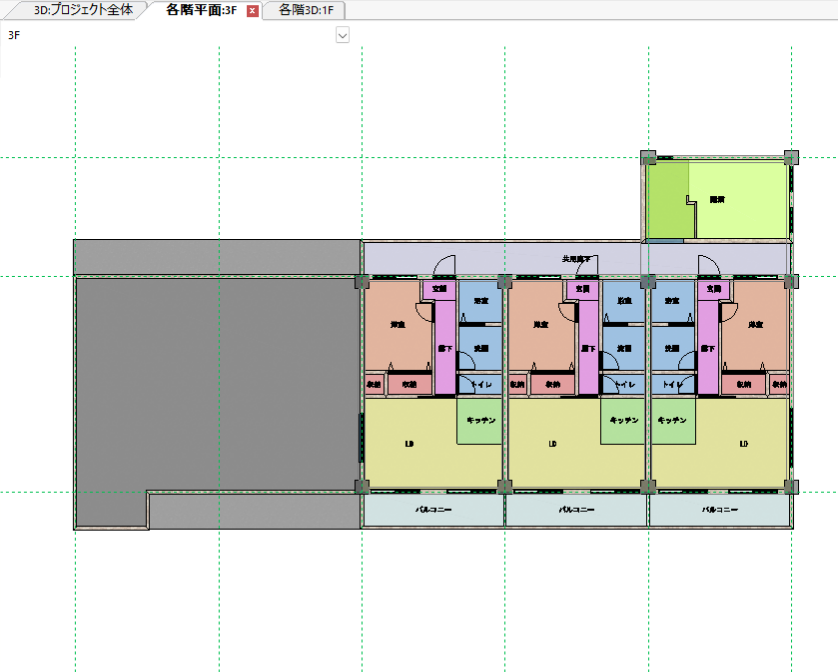
Task: Select the トイレ room in the right unit
Action: (673, 384)
